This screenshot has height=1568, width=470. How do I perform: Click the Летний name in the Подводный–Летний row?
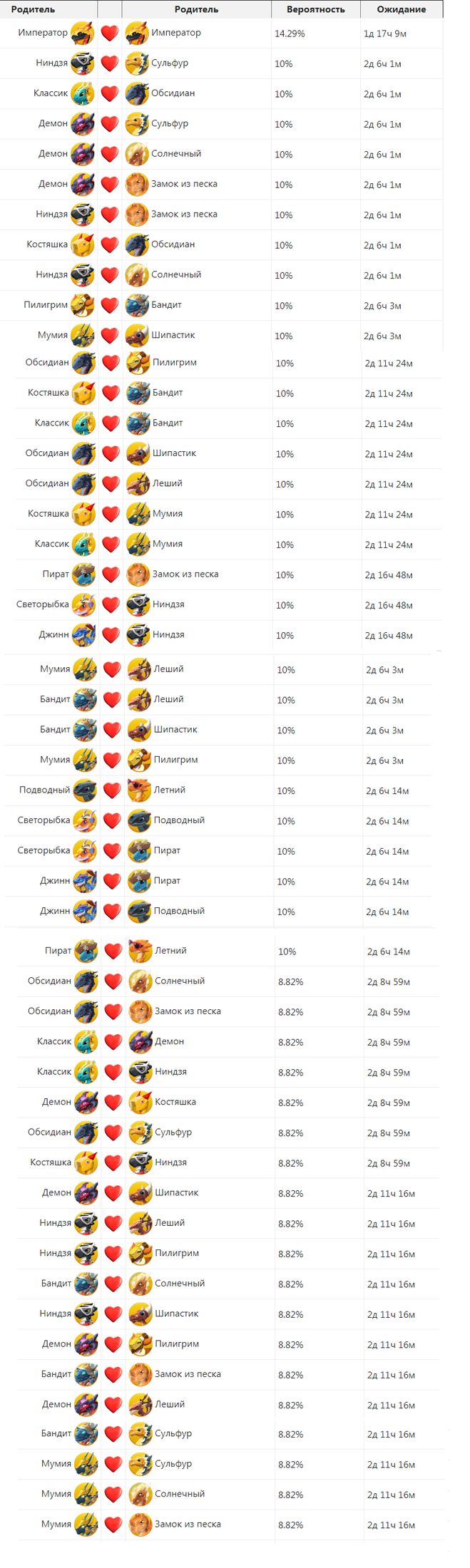[170, 790]
